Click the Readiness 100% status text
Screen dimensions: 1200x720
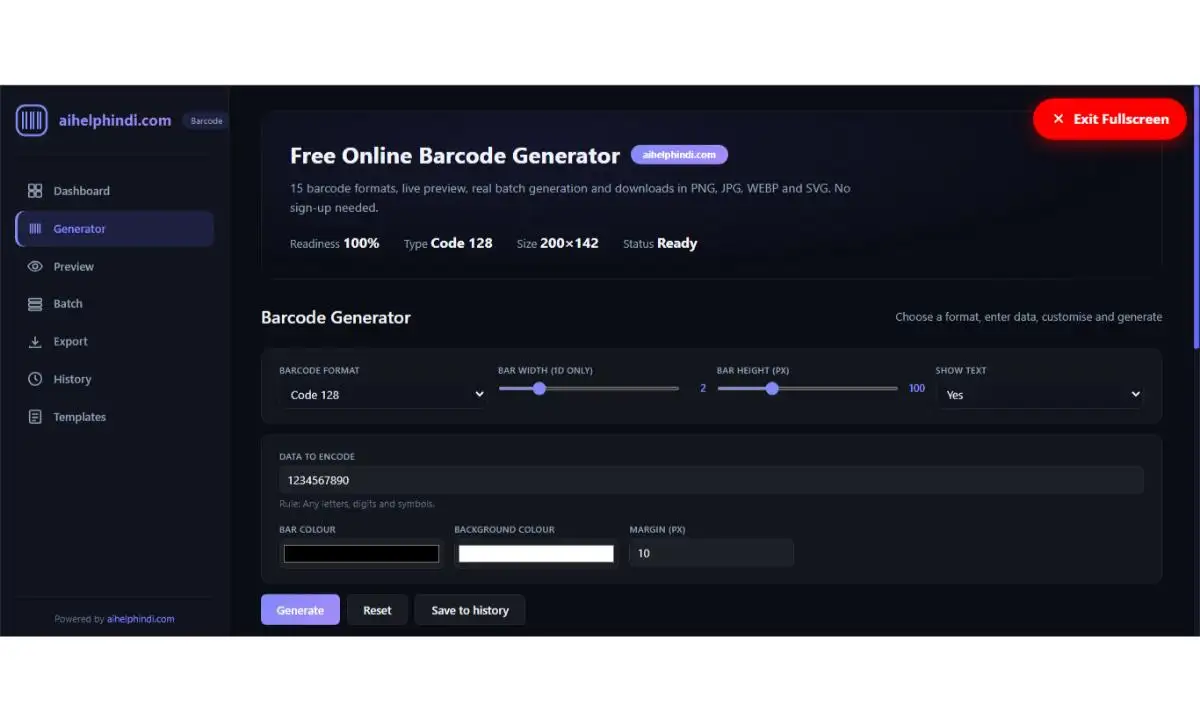[334, 243]
